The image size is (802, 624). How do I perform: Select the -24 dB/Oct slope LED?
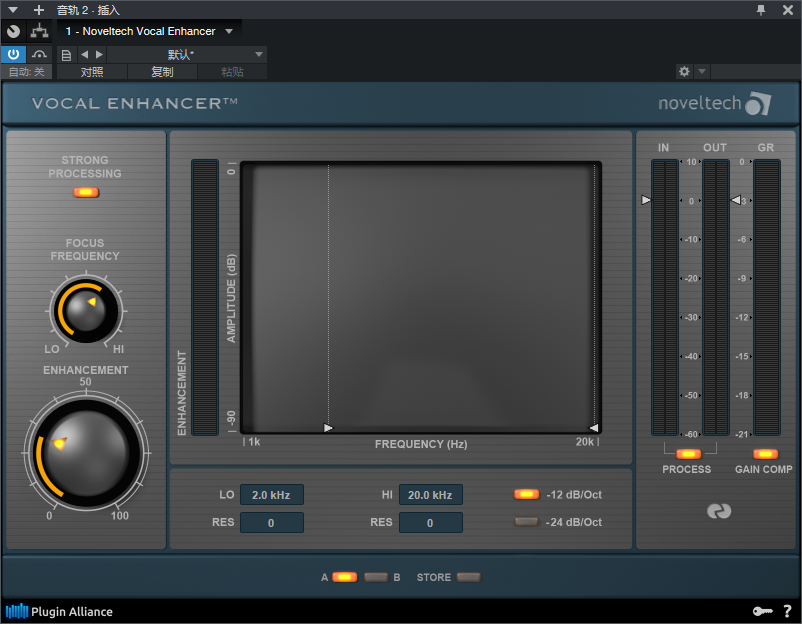pyautogui.click(x=526, y=522)
